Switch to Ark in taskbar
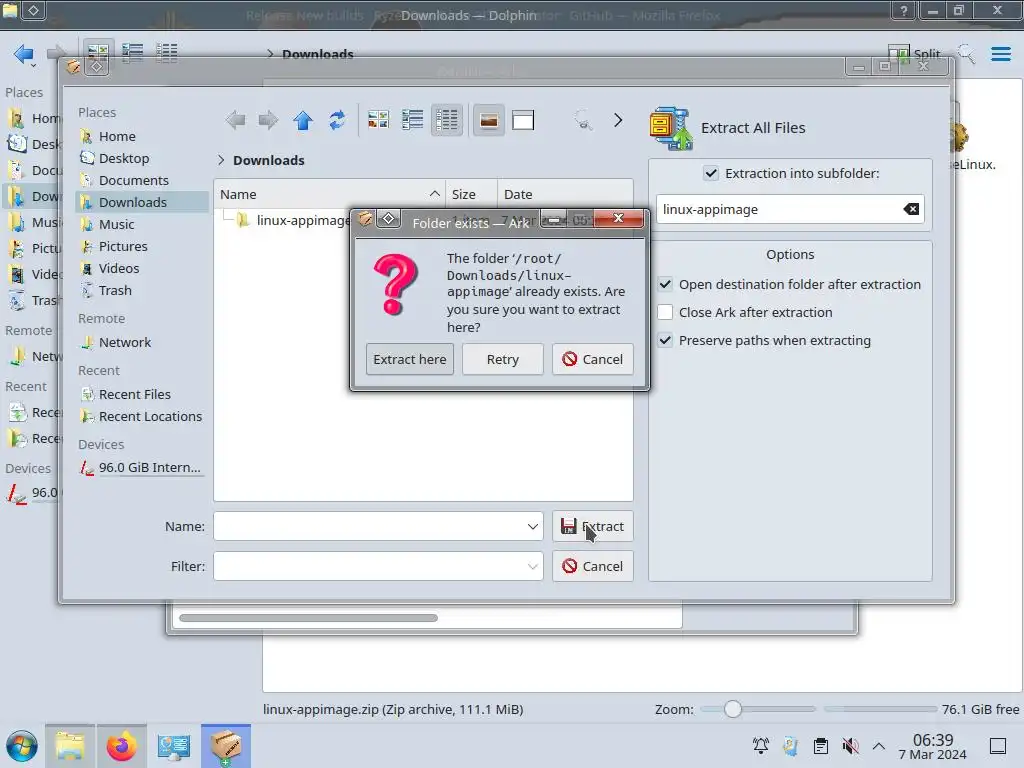 pos(226,746)
